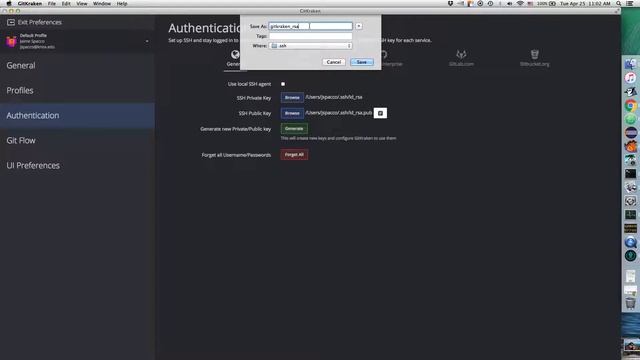The width and height of the screenshot is (640, 360).
Task: Click the date and time in menu bar
Action: (585, 4)
